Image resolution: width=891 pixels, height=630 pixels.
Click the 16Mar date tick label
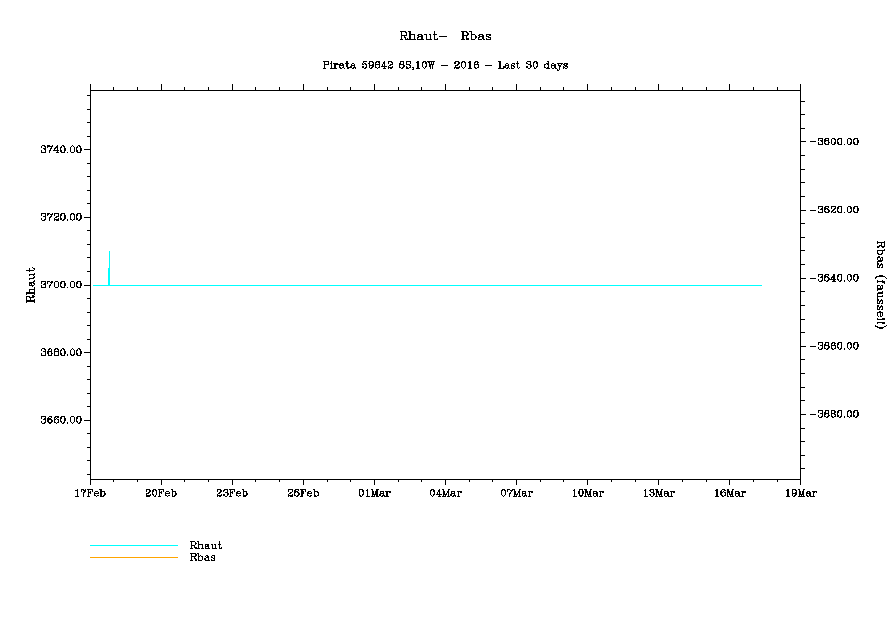[x=729, y=493]
